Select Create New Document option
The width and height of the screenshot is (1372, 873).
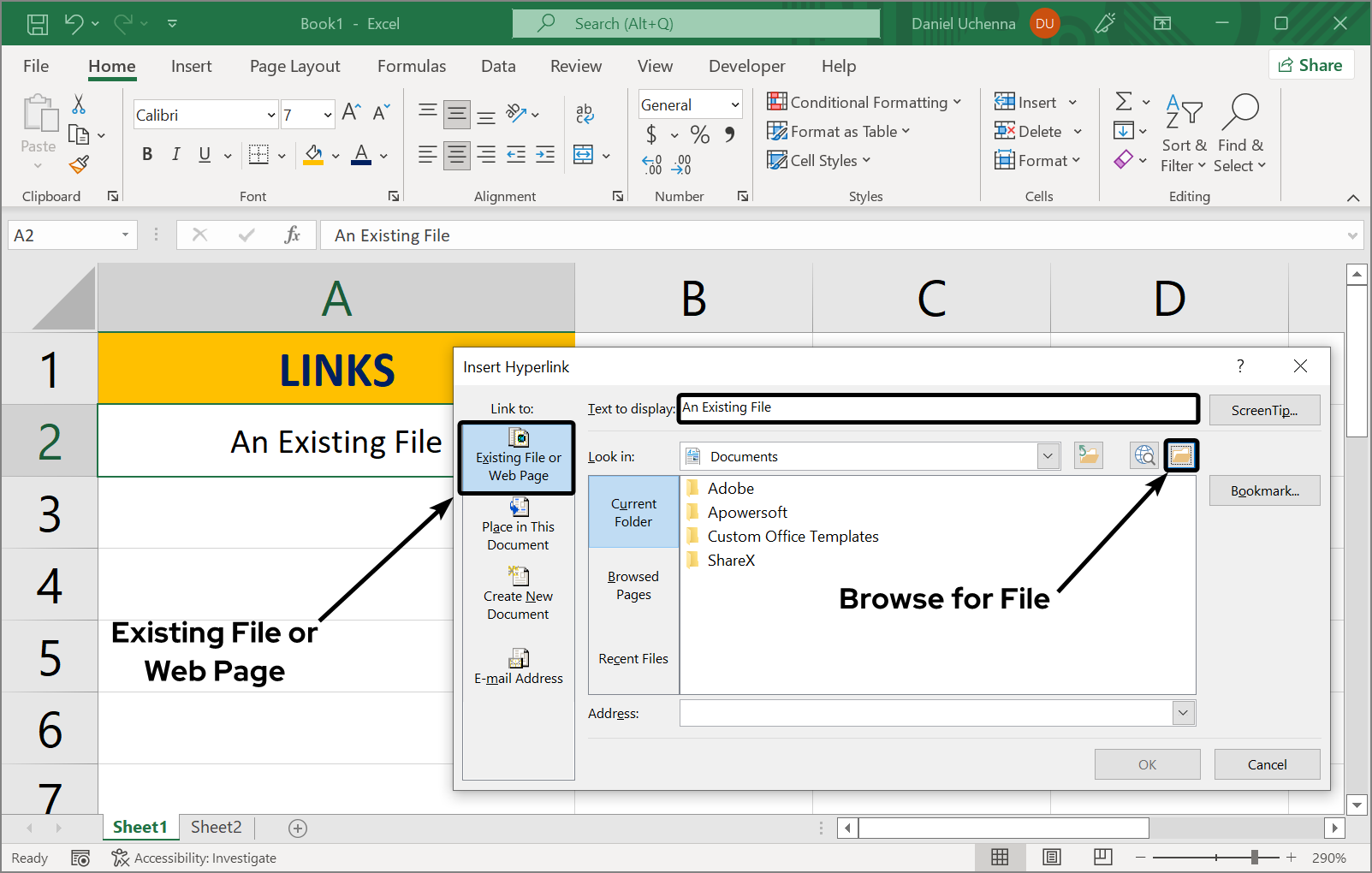point(518,596)
